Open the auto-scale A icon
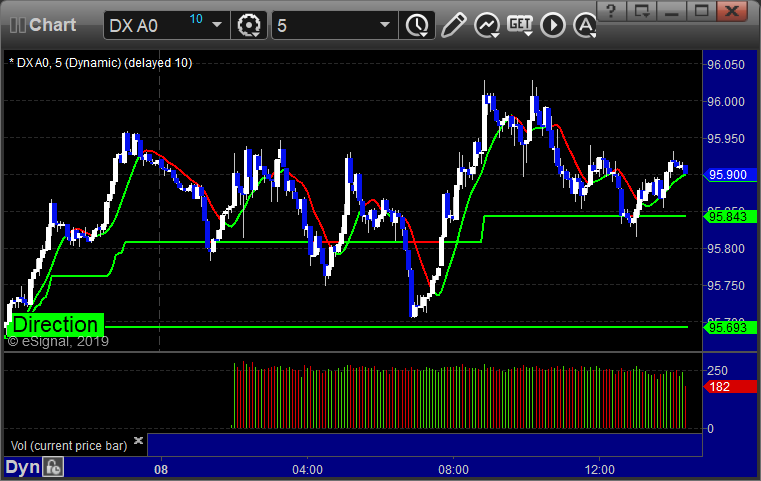761x481 pixels. (585, 25)
